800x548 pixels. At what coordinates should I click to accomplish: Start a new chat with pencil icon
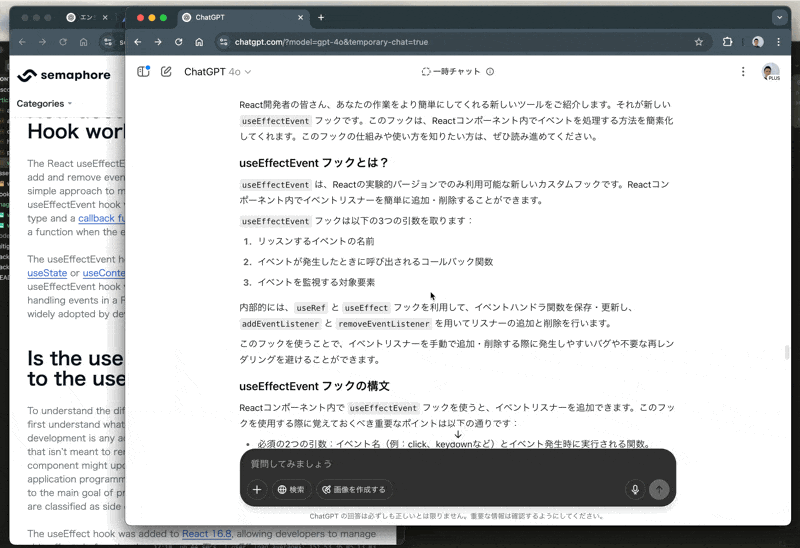coord(166,71)
